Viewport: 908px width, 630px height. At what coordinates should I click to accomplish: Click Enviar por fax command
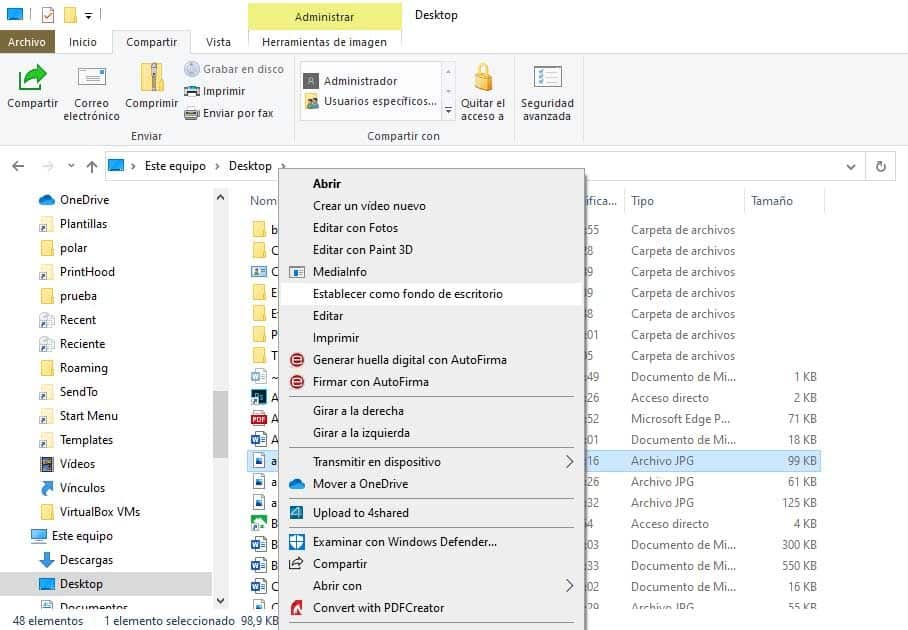point(229,113)
